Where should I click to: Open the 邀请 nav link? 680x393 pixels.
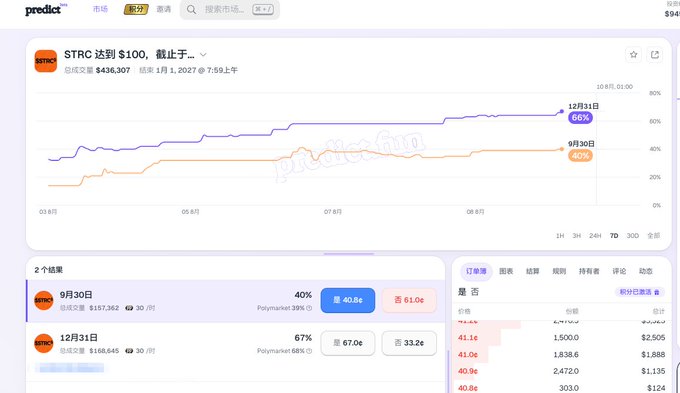(x=163, y=9)
